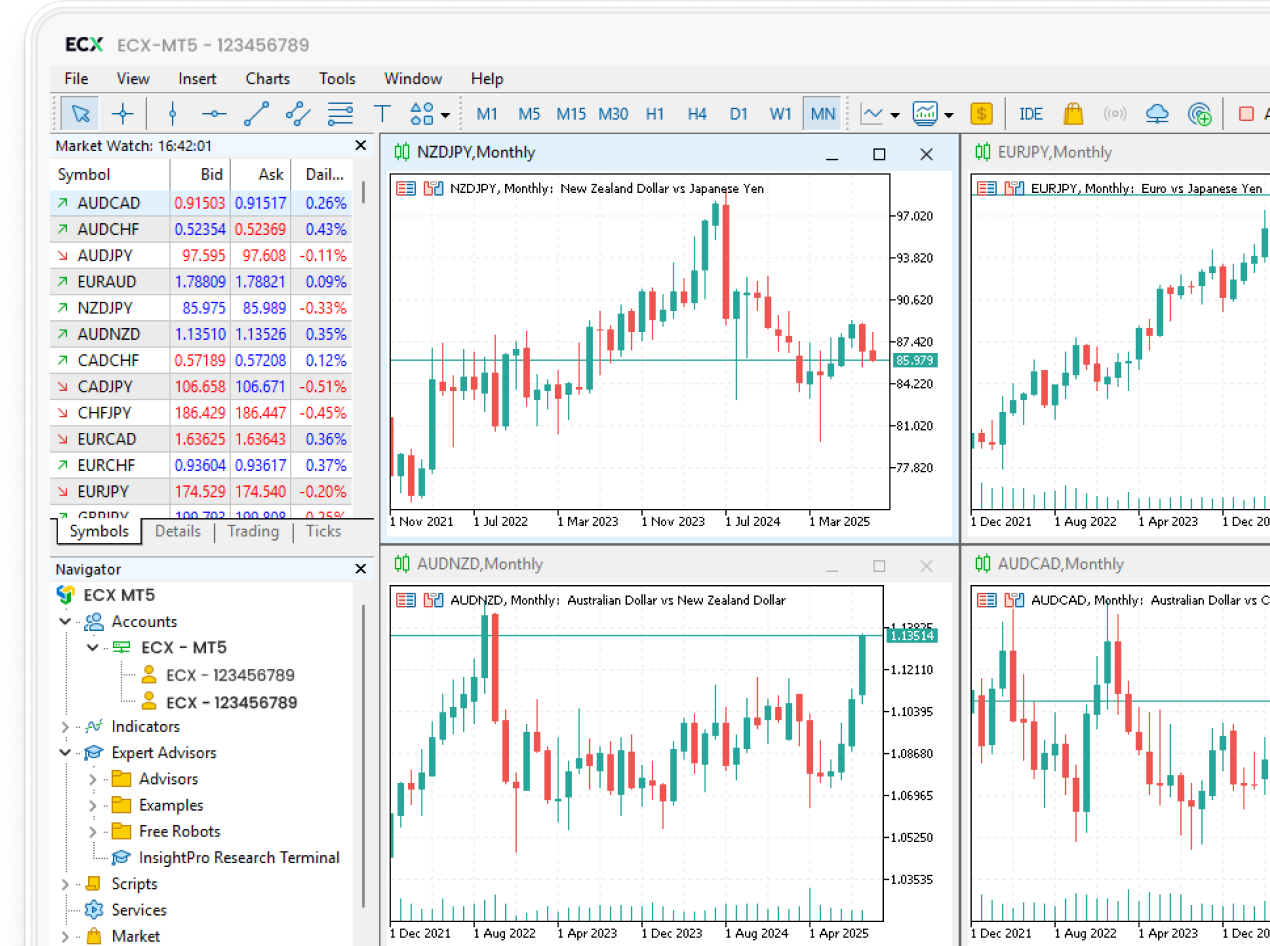Select the Fibonacci retracement tool
Viewport: 1270px width, 946px height.
(x=341, y=114)
